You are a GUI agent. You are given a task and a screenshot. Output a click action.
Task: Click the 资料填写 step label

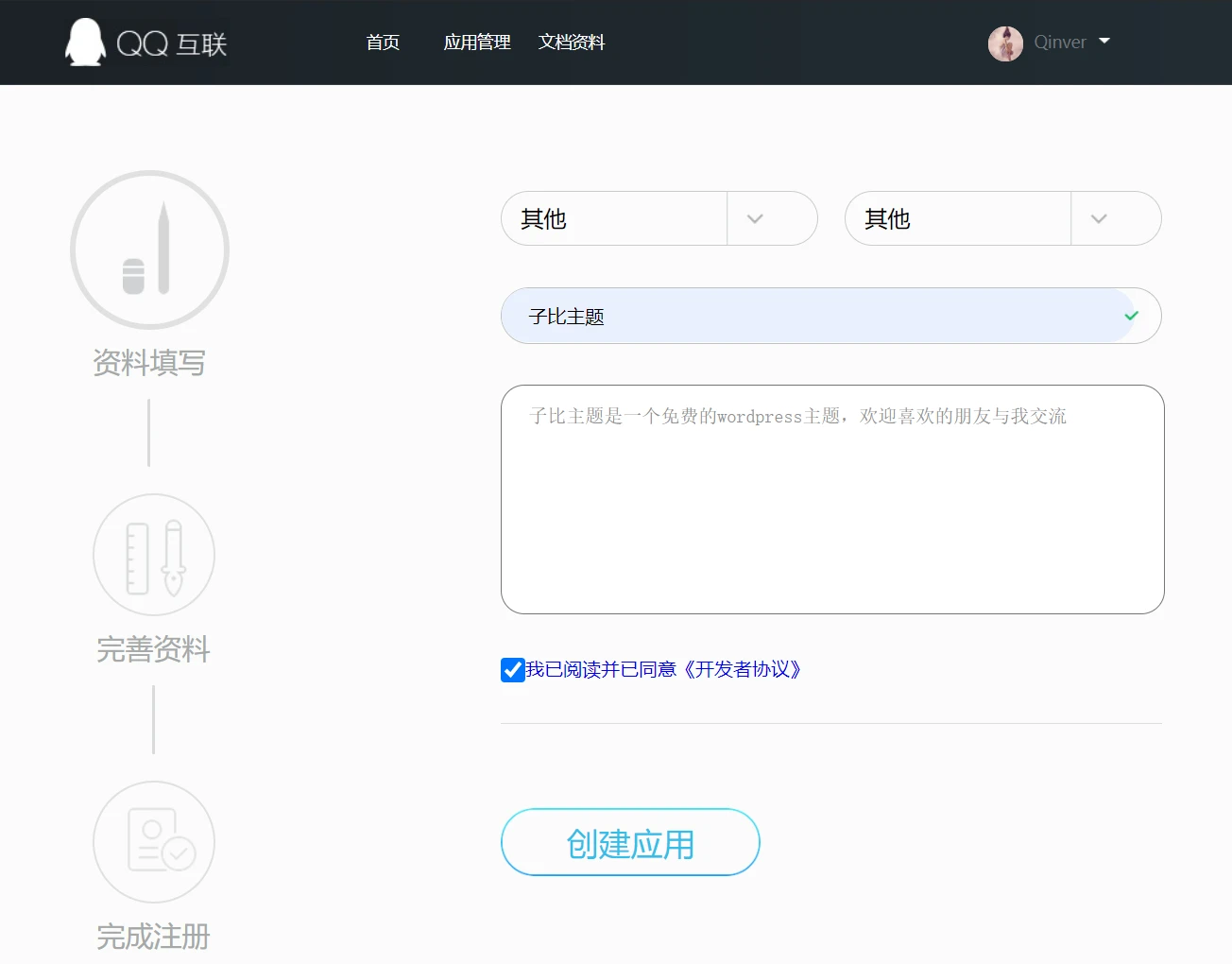coord(149,363)
